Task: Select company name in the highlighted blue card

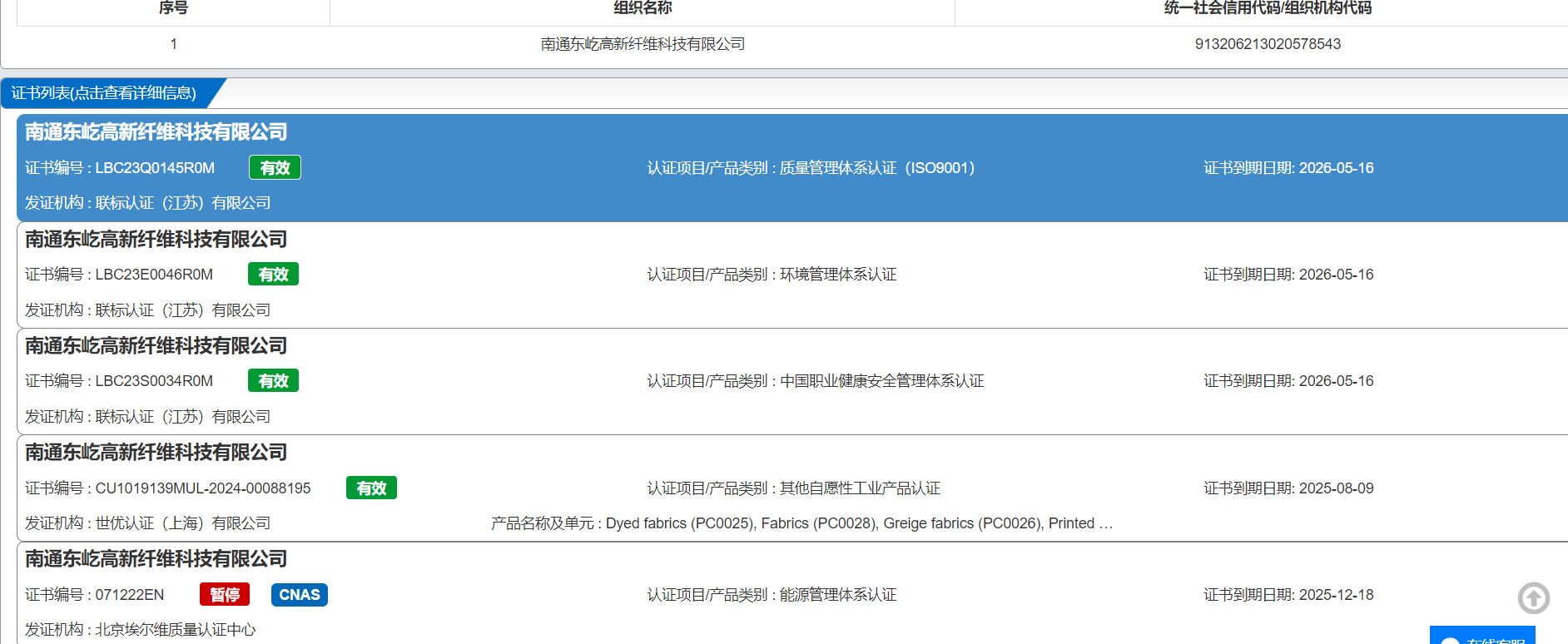Action: 156,132
